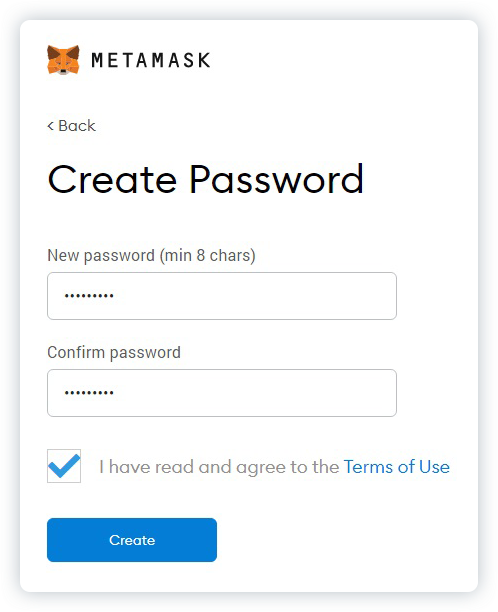Focus the Confirm password input field
498x612 pixels.
click(222, 393)
